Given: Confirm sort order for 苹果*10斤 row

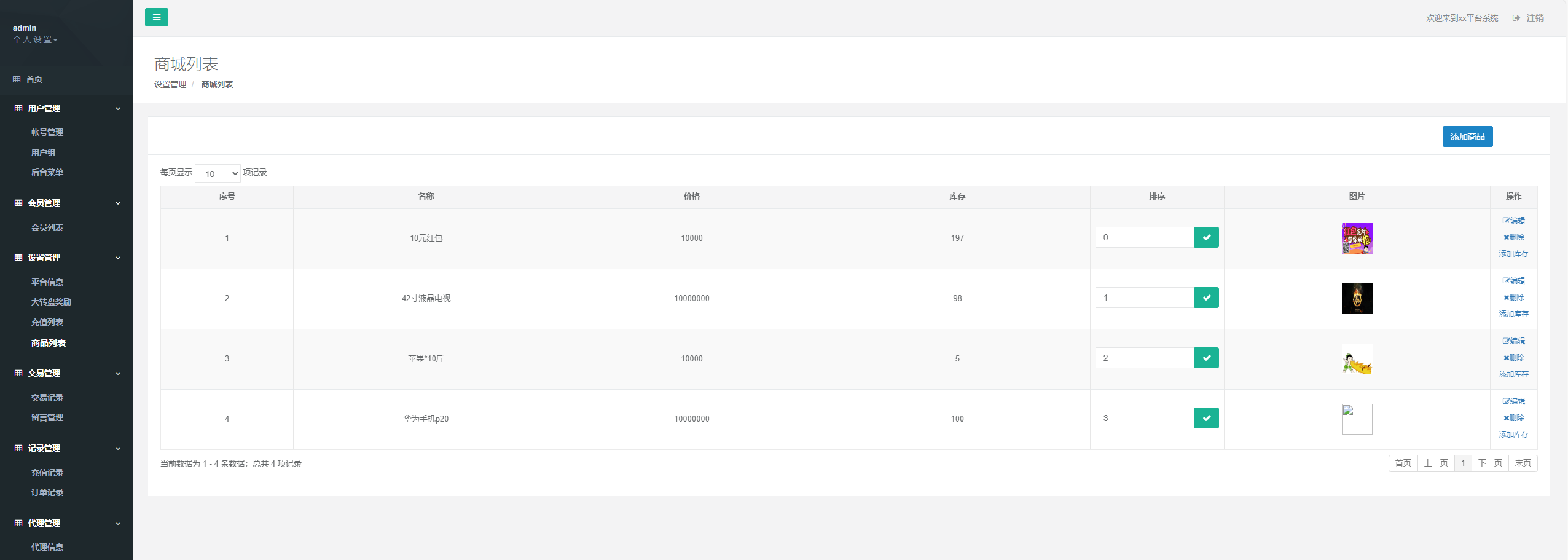Looking at the screenshot, I should click(1206, 358).
